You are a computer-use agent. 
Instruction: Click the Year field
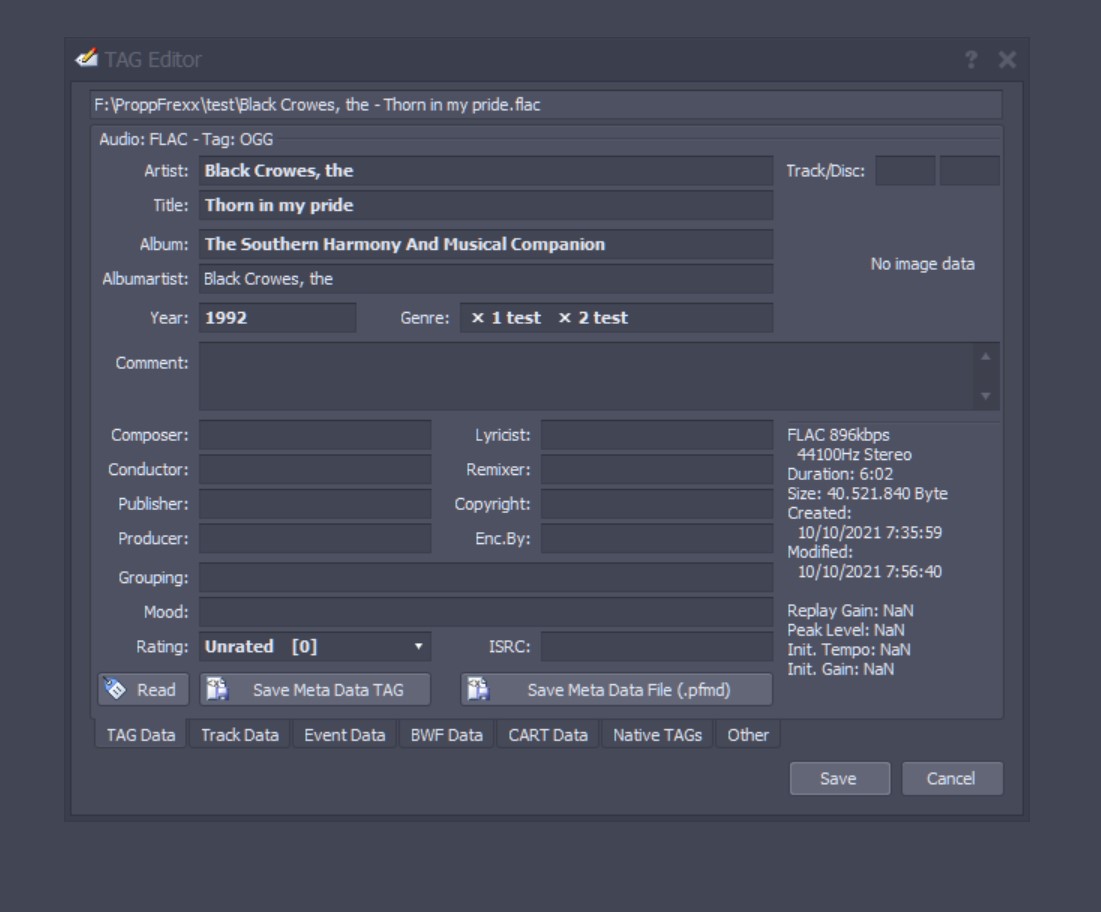277,317
